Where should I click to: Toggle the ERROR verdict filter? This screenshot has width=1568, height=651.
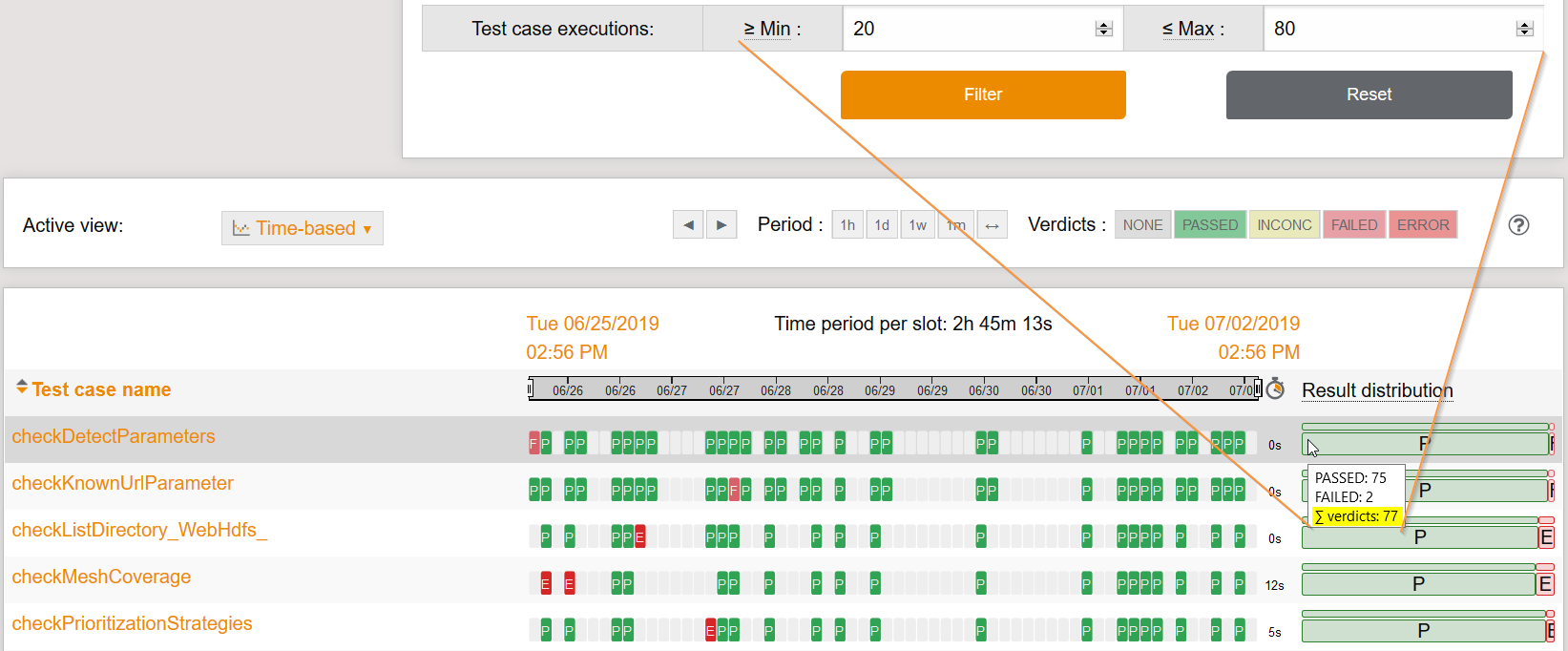[1422, 225]
